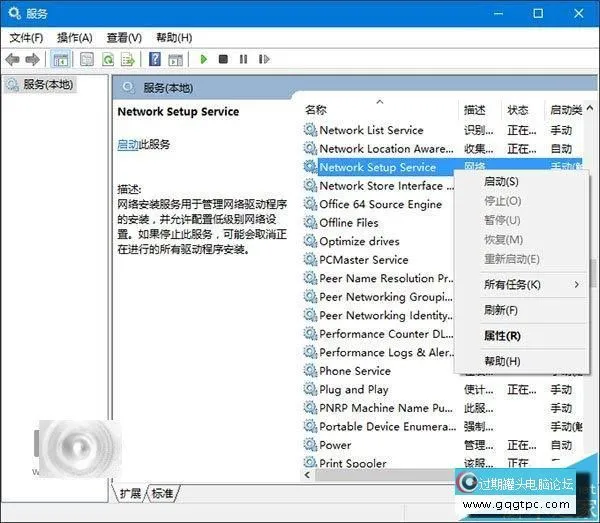Toggle the console tree pane icon
This screenshot has height=523, width=600.
pyautogui.click(x=61, y=60)
